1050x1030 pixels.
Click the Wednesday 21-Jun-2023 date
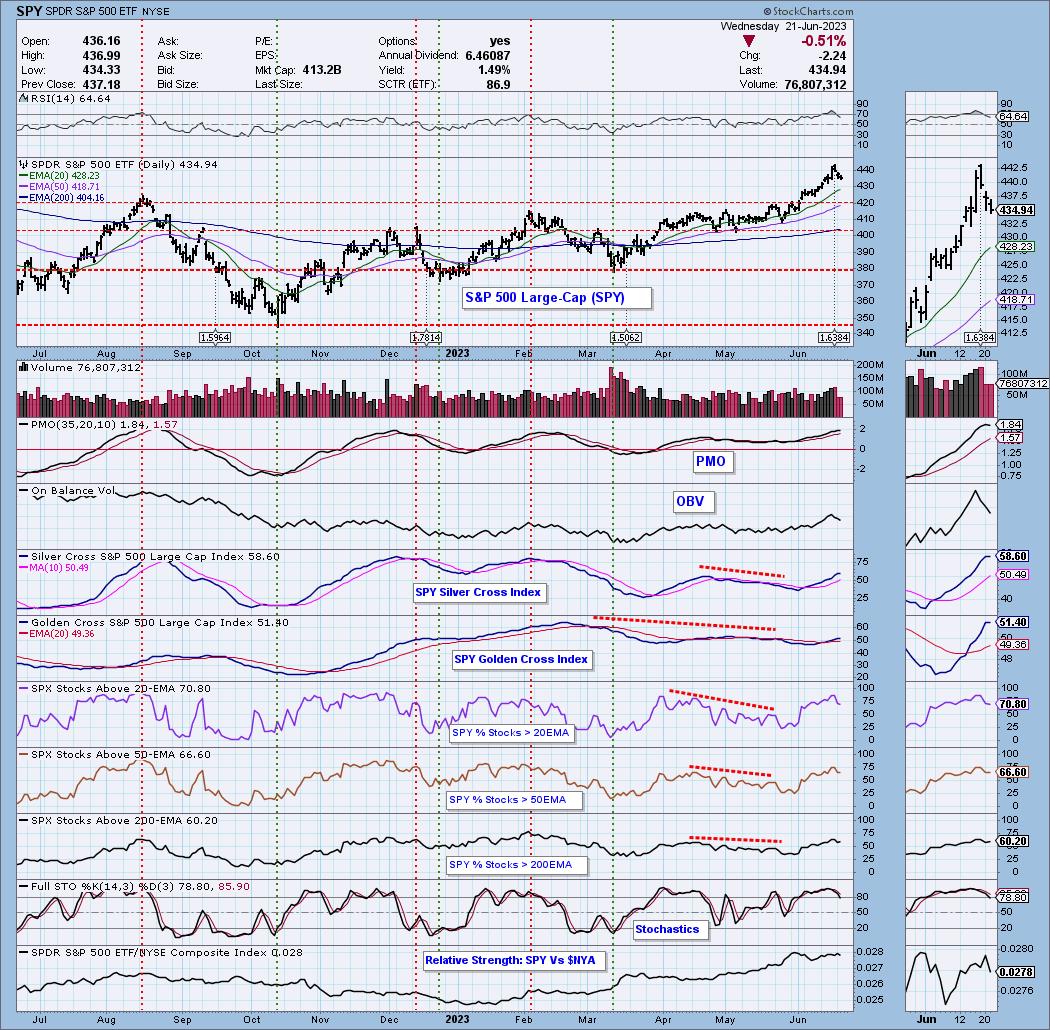click(x=783, y=26)
